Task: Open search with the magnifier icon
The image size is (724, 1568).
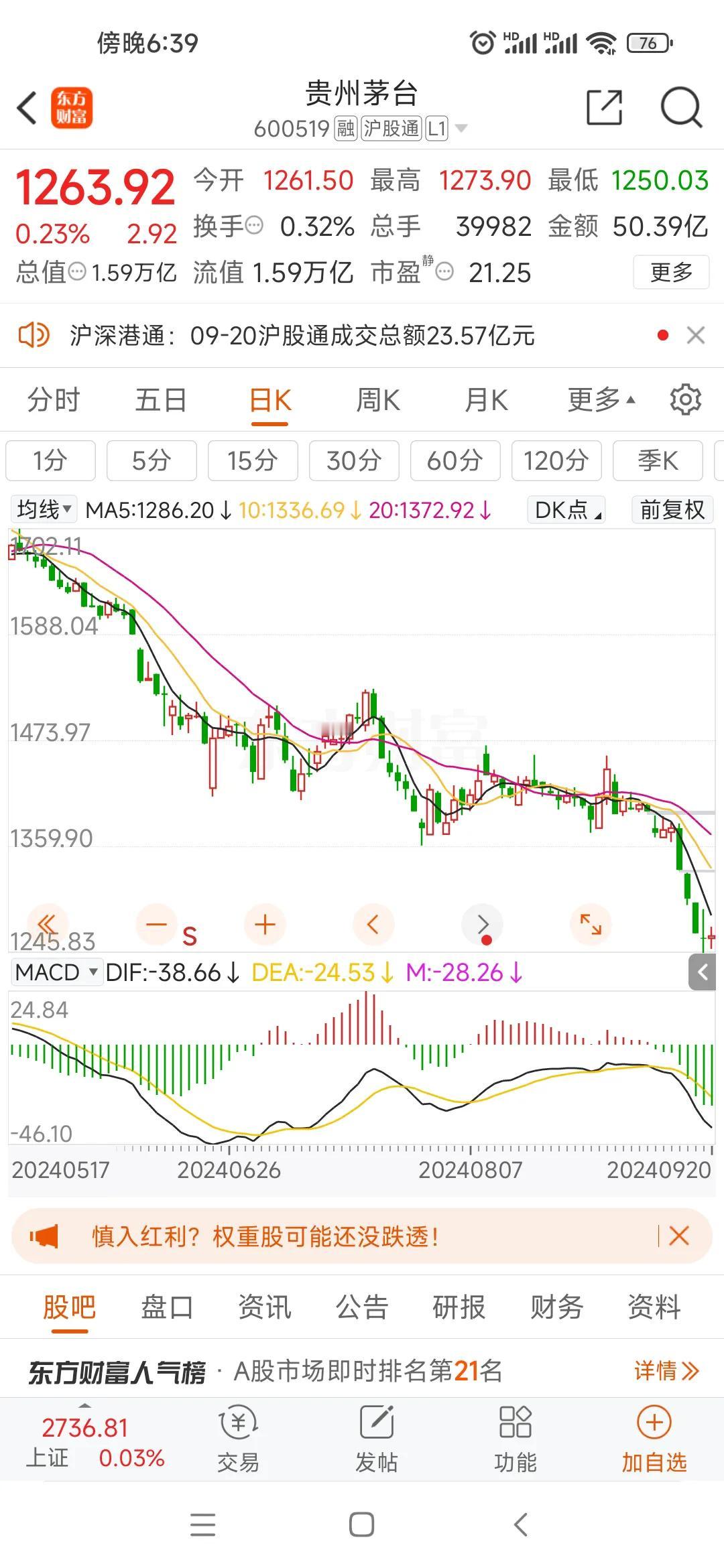Action: coord(681,107)
